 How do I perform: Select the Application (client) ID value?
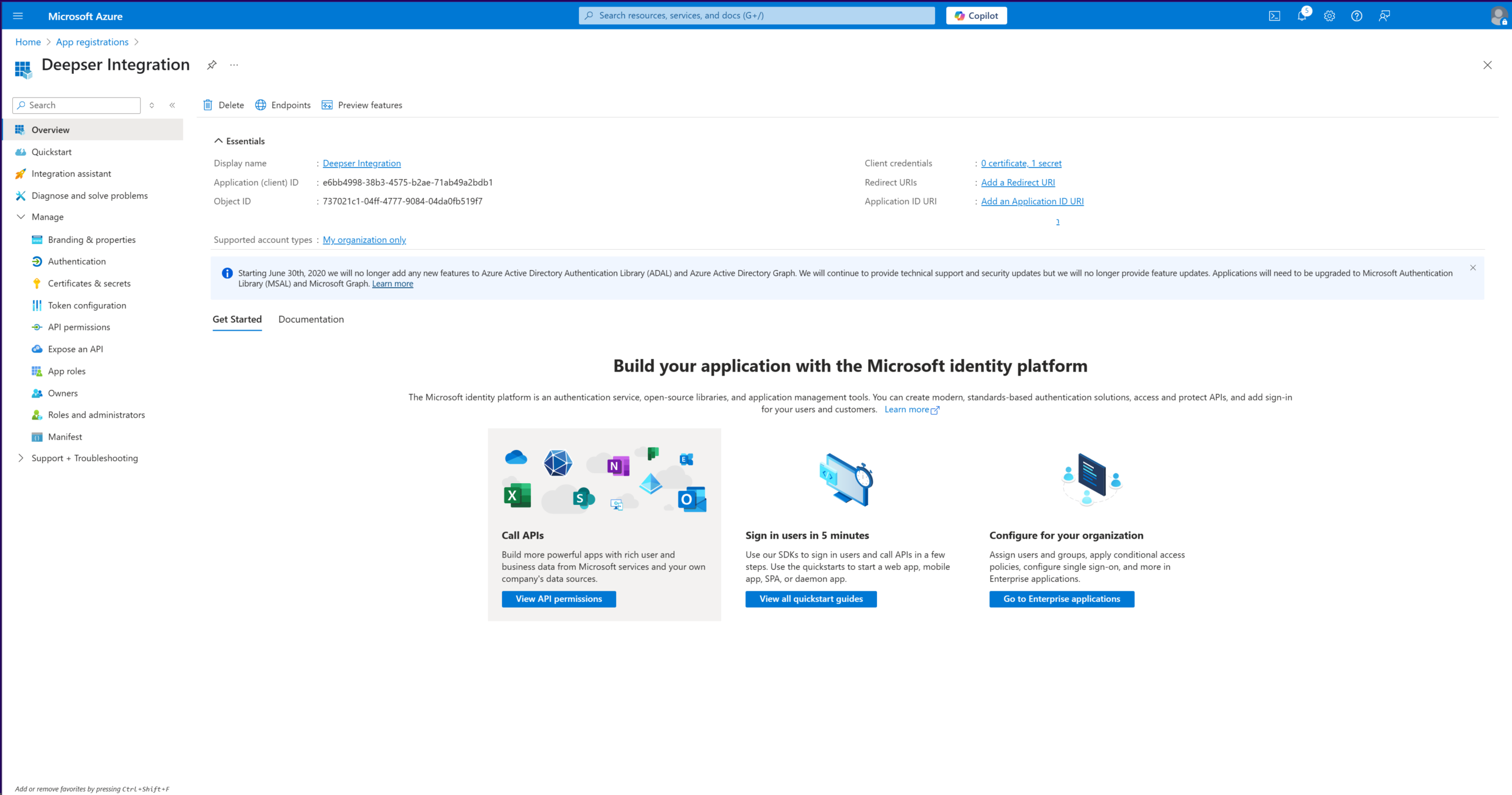408,183
